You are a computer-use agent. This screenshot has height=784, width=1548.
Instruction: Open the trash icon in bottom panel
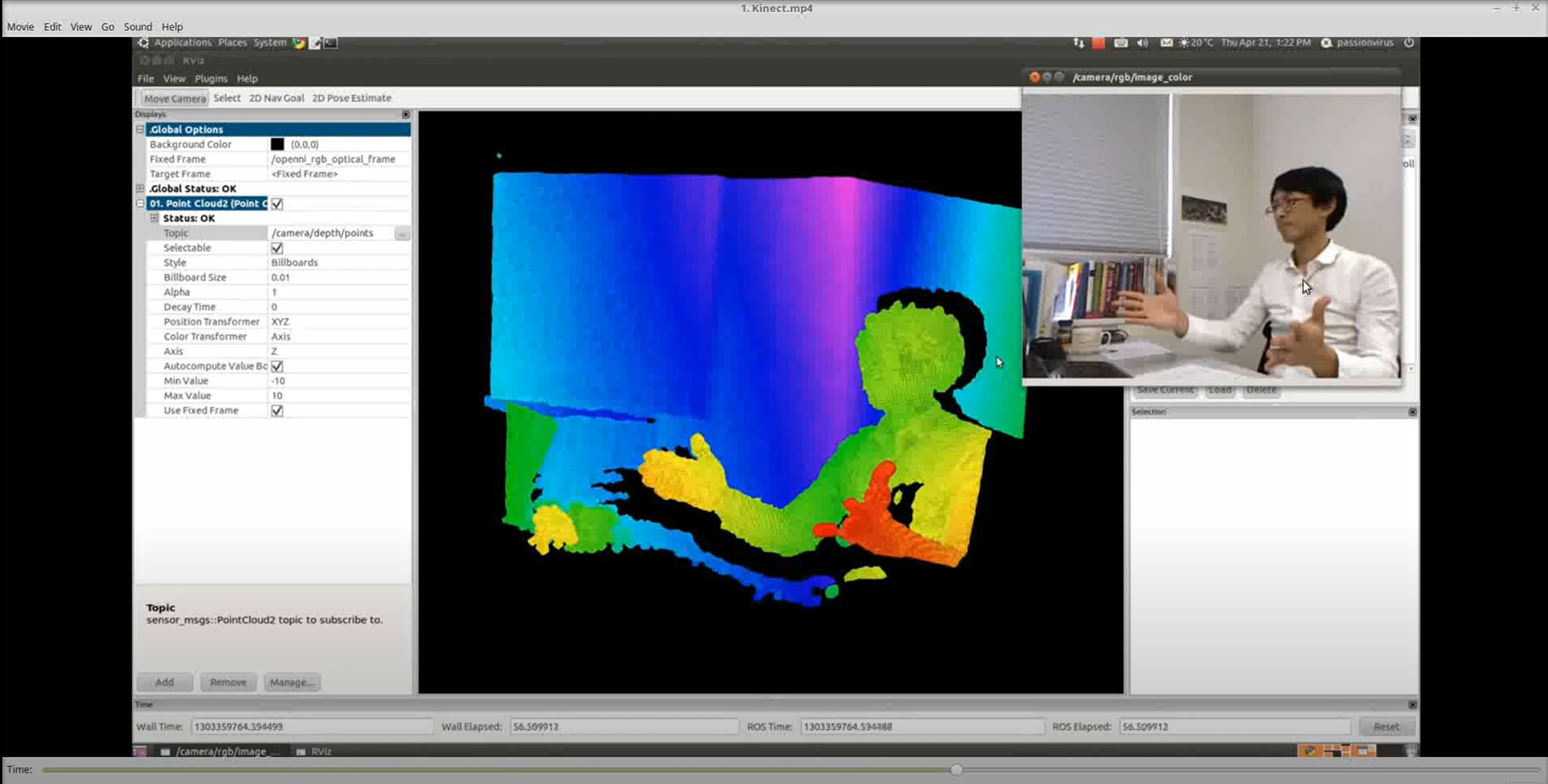(x=1411, y=751)
